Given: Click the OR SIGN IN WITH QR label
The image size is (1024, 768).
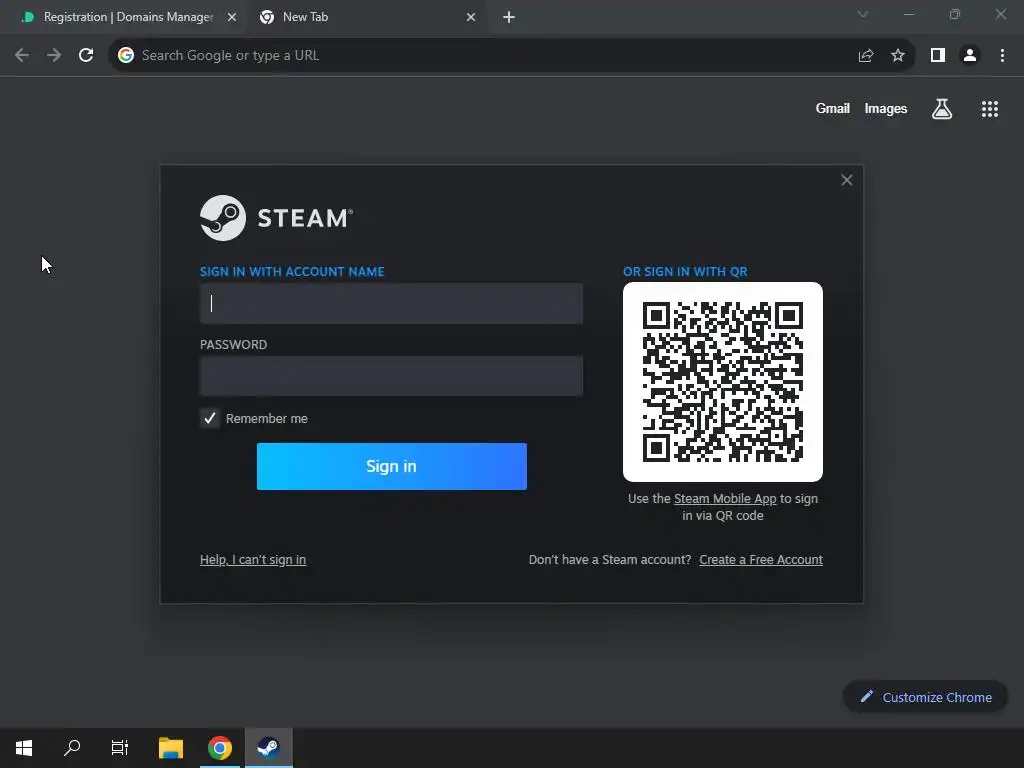Looking at the screenshot, I should pos(685,272).
